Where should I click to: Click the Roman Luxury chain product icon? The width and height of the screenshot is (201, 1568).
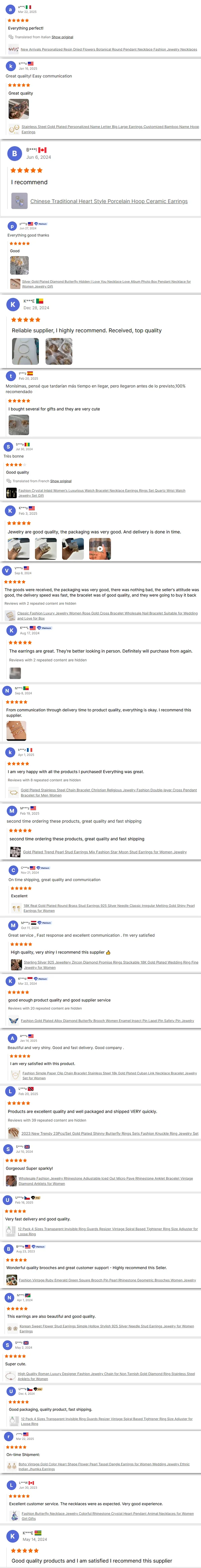tap(10, 1376)
